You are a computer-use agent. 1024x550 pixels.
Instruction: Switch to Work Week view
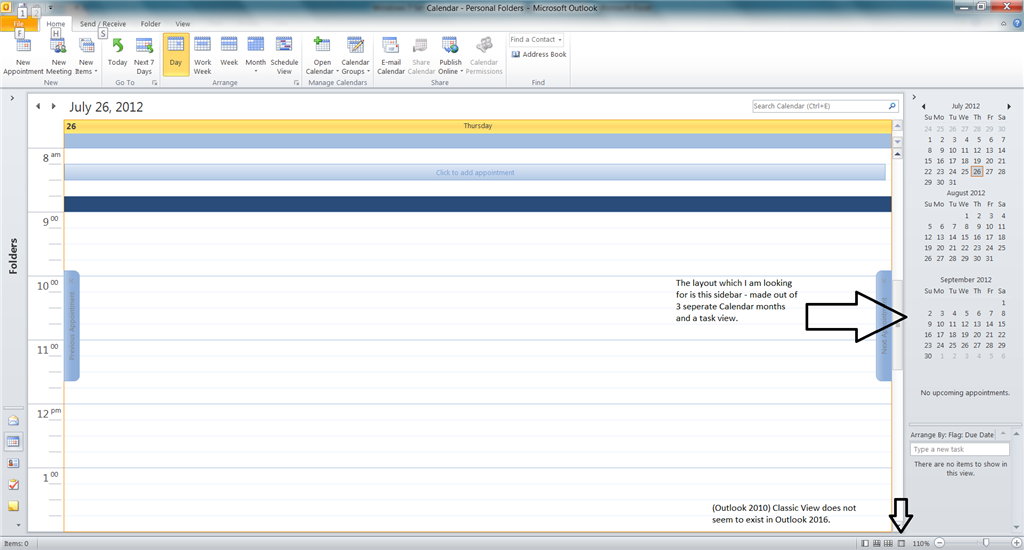click(202, 56)
